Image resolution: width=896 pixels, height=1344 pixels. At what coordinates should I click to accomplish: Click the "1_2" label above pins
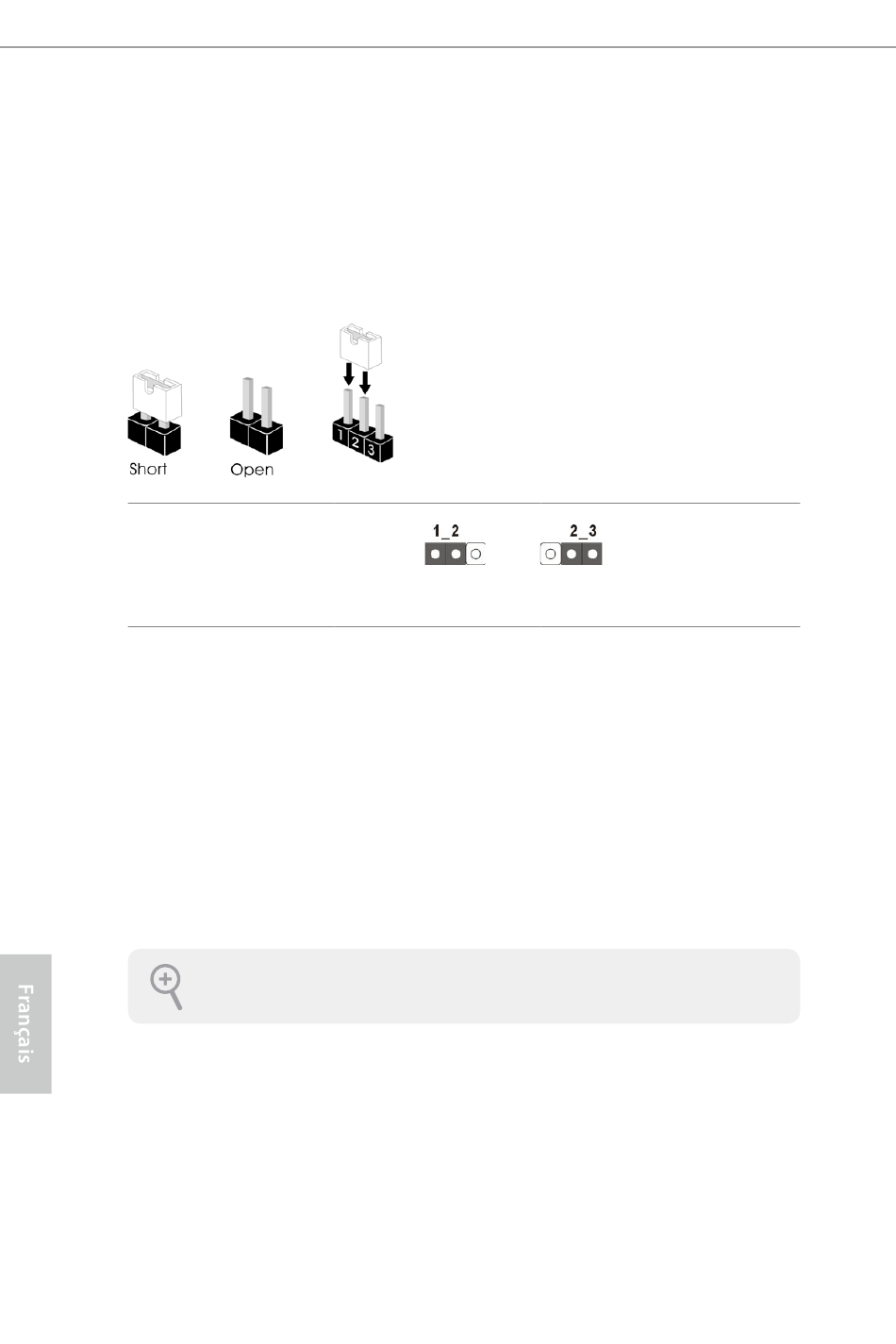[446, 532]
